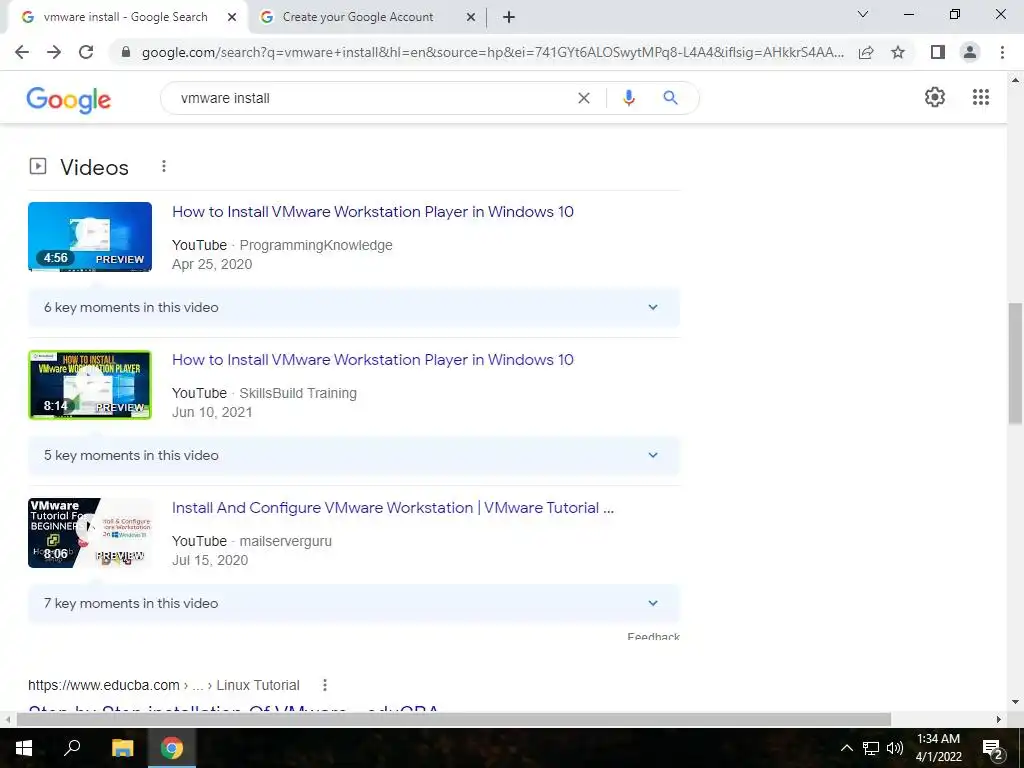1024x768 pixels.
Task: Click the horizontal scrollbar thumb
Action: pos(454,719)
